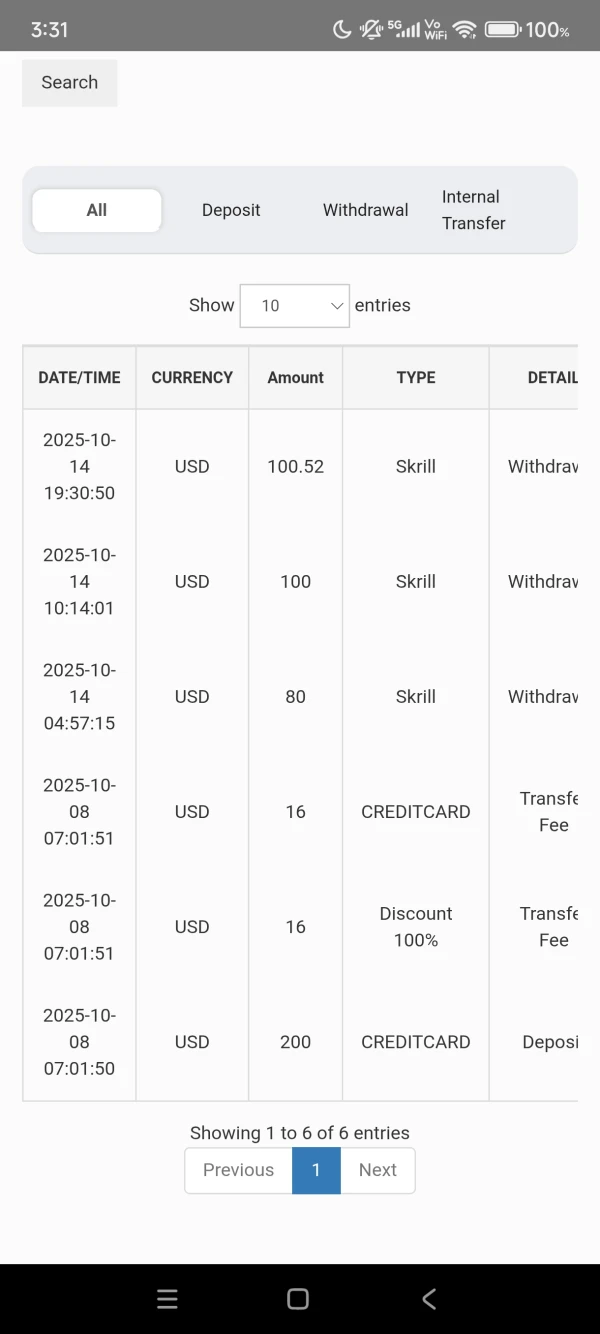600x1334 pixels.
Task: Tap the Android back navigation icon
Action: (x=429, y=1298)
